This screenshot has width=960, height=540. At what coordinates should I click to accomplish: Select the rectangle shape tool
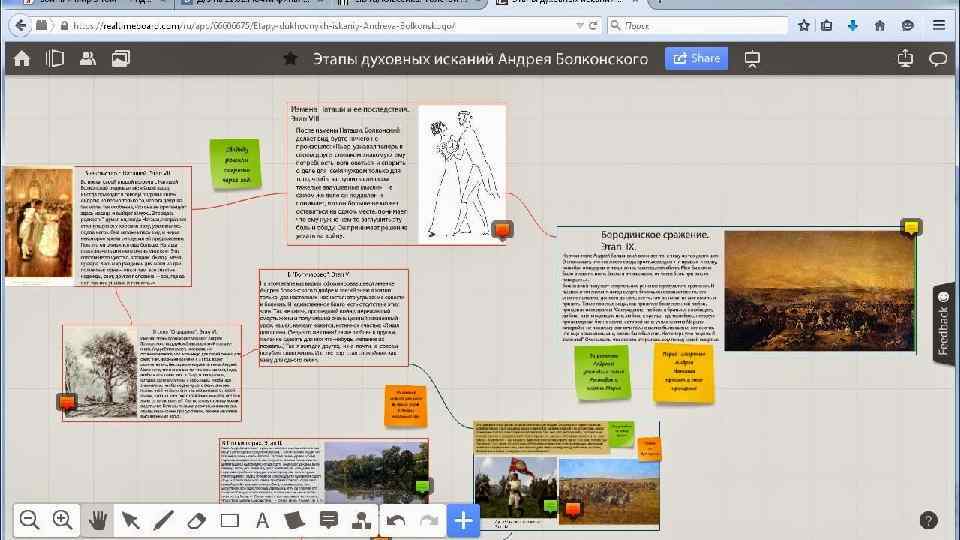click(x=230, y=521)
